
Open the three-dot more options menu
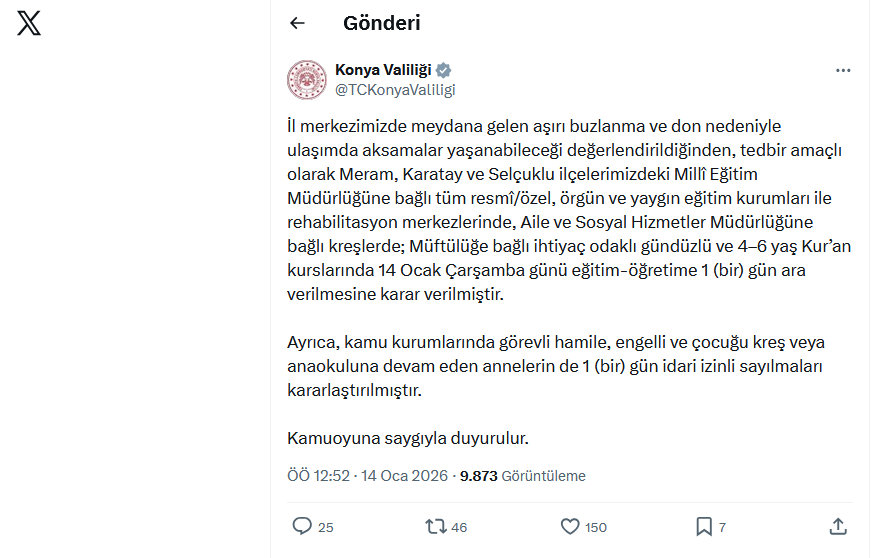(843, 71)
